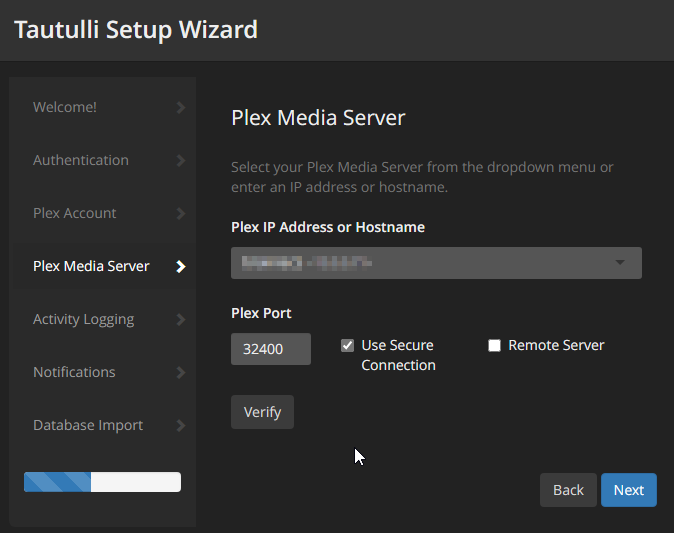Switch to the Notifications step
This screenshot has width=674, height=533.
pos(103,372)
